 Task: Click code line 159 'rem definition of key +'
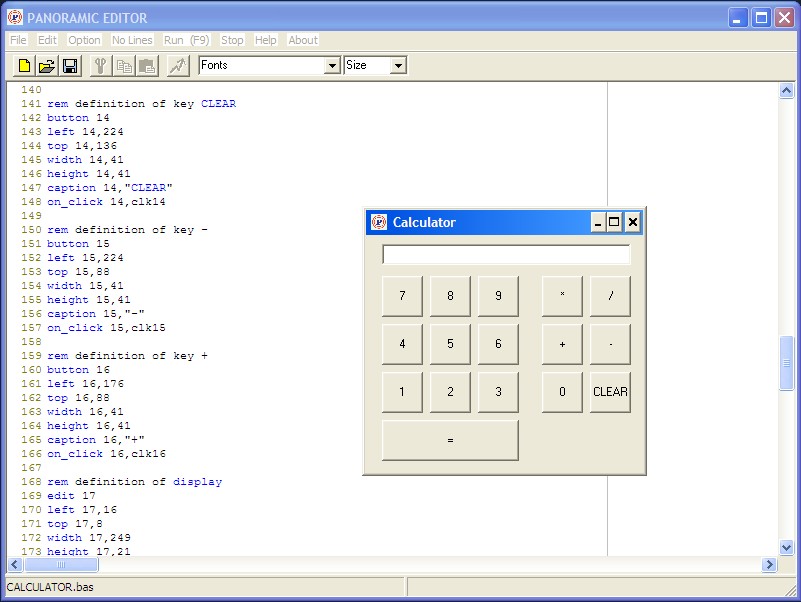[x=127, y=356]
